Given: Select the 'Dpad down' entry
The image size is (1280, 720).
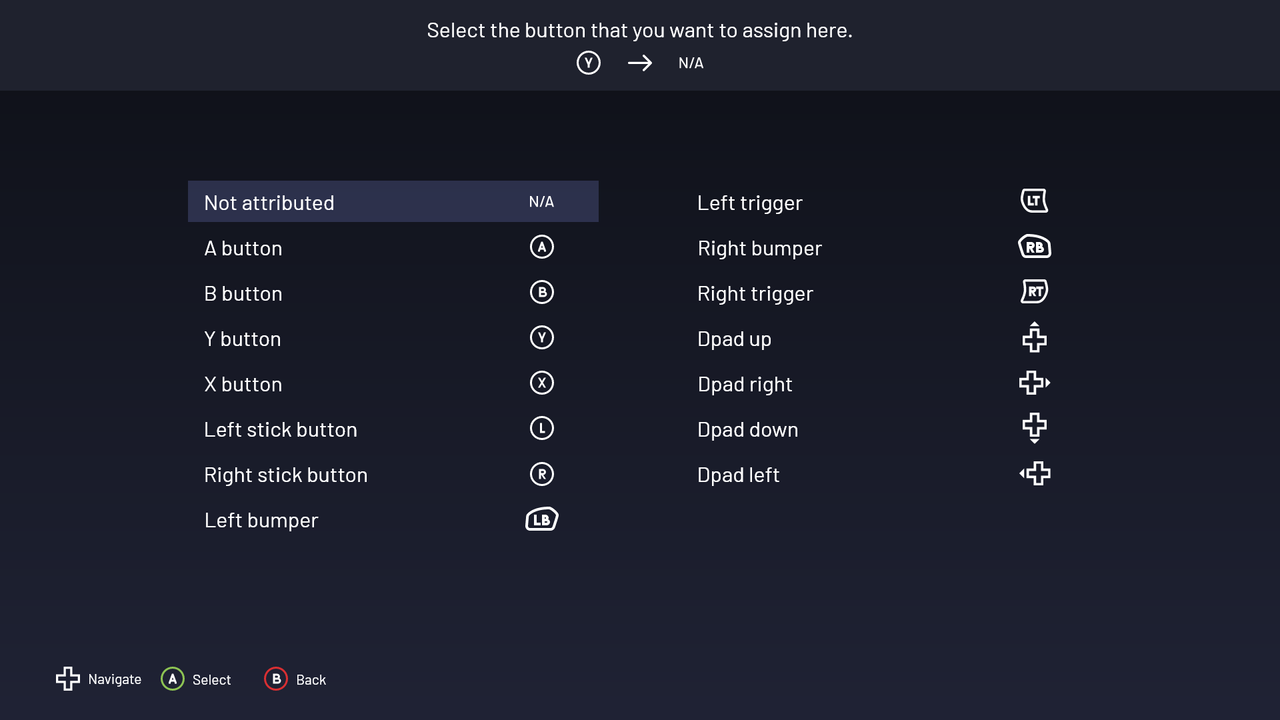Looking at the screenshot, I should tap(747, 430).
